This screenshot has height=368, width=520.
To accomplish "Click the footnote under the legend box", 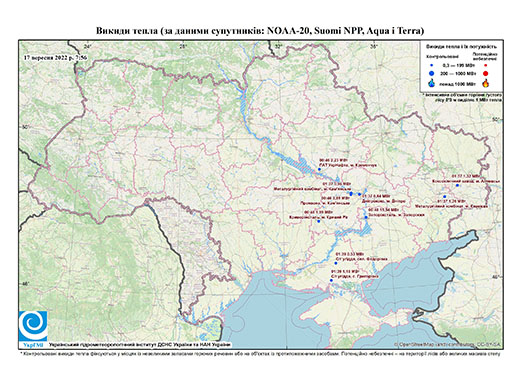I will point(463,97).
